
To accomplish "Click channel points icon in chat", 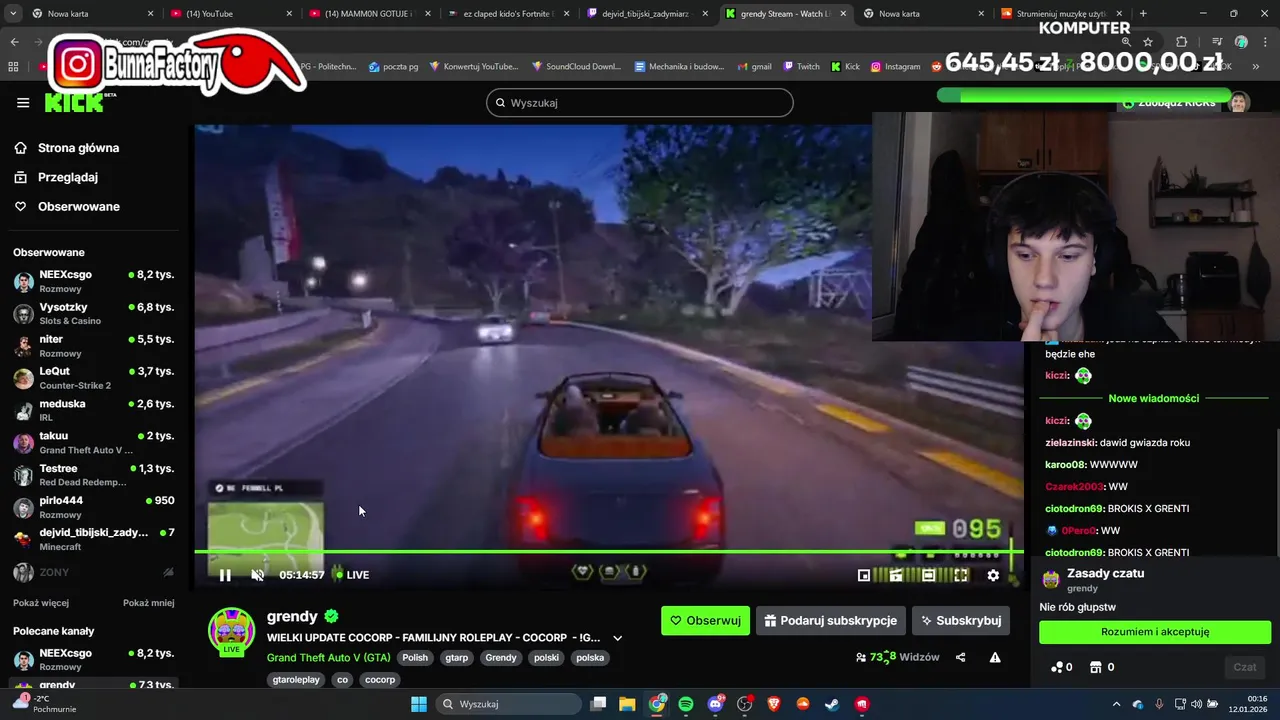I will [1057, 667].
